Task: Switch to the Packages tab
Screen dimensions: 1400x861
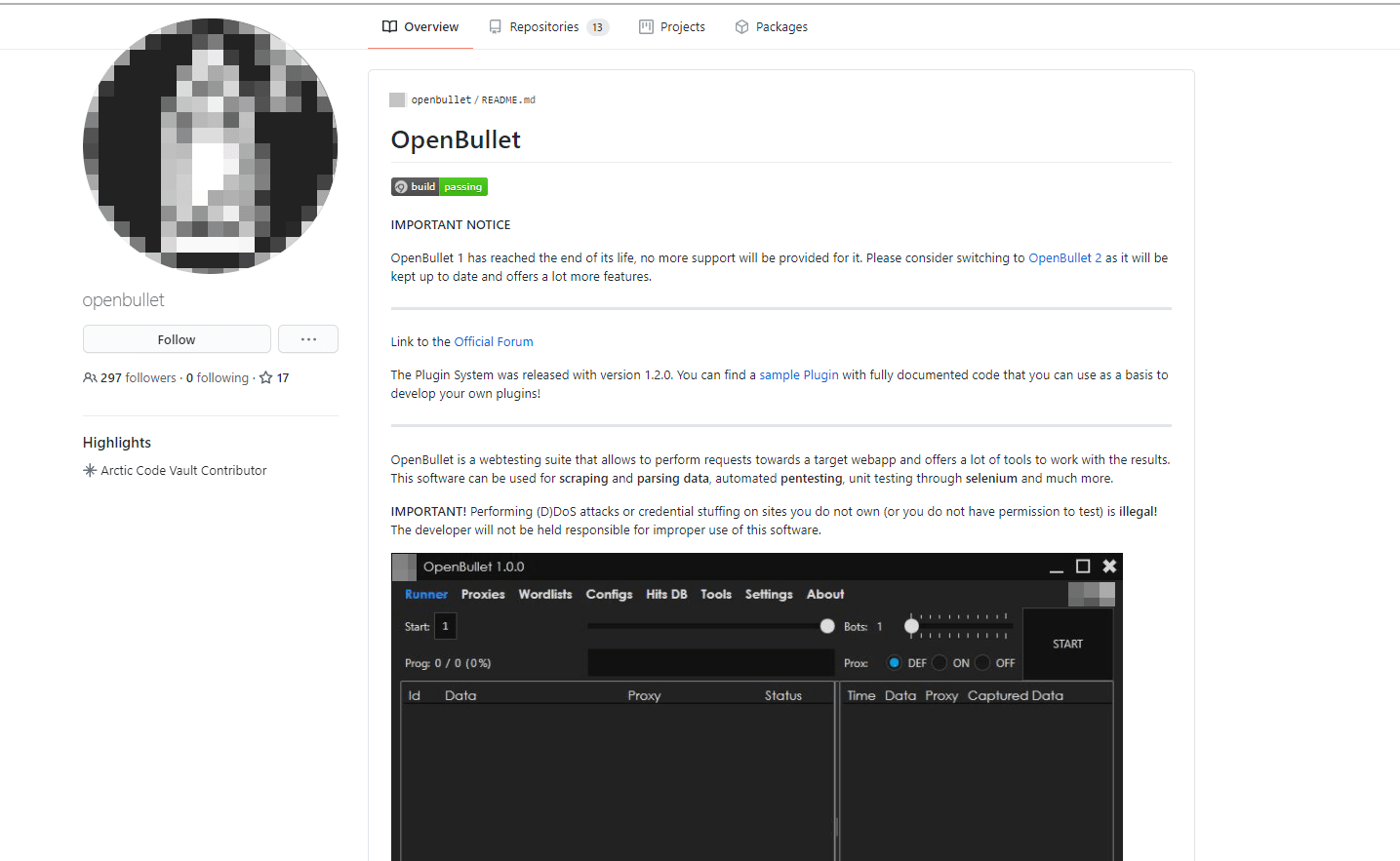Action: 780,27
